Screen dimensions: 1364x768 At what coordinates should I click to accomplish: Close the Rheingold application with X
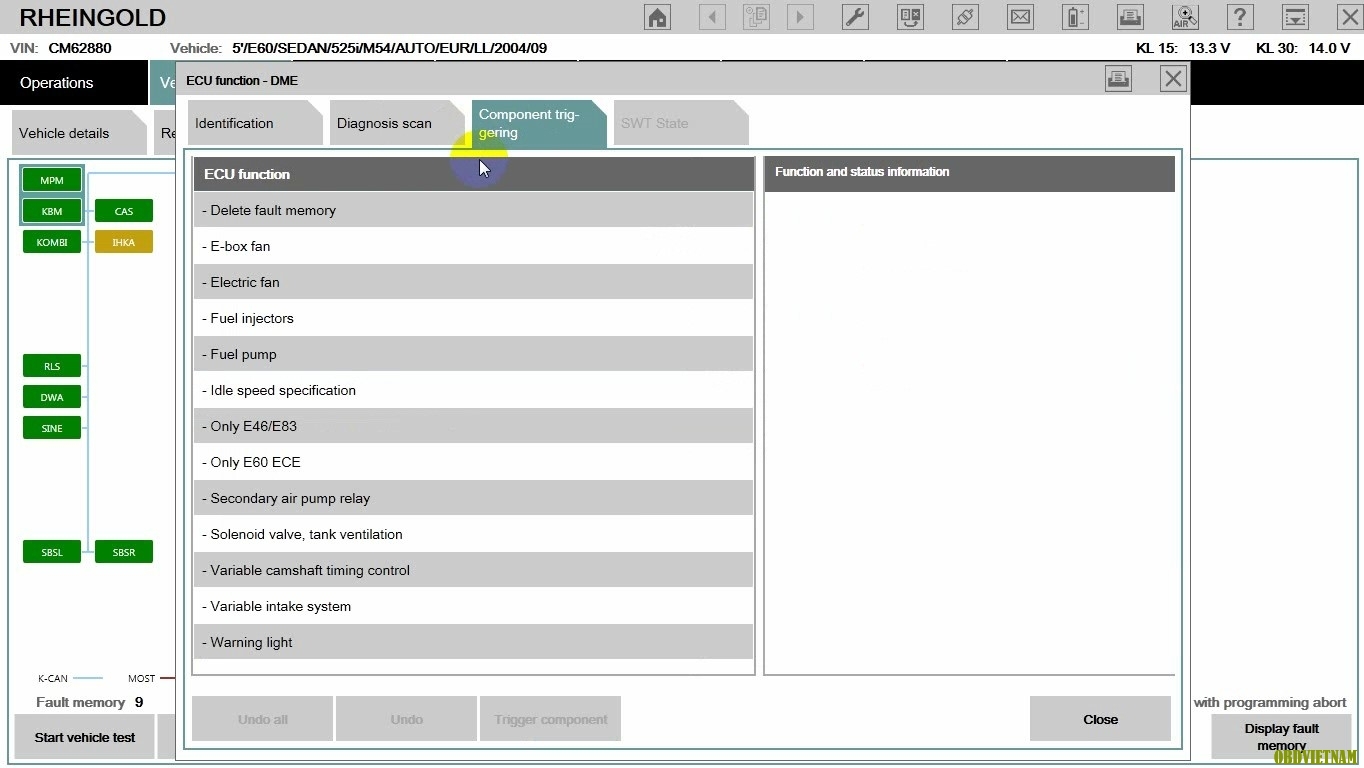[x=1349, y=17]
